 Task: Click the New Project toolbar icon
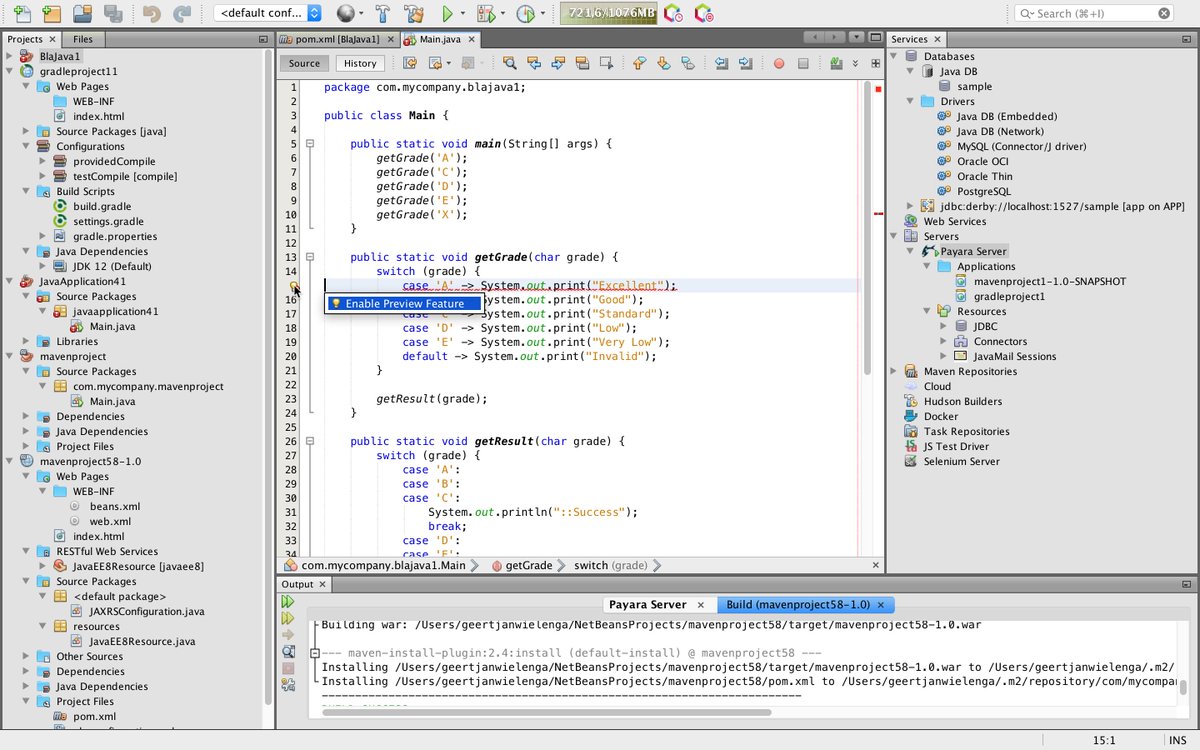pyautogui.click(x=51, y=13)
